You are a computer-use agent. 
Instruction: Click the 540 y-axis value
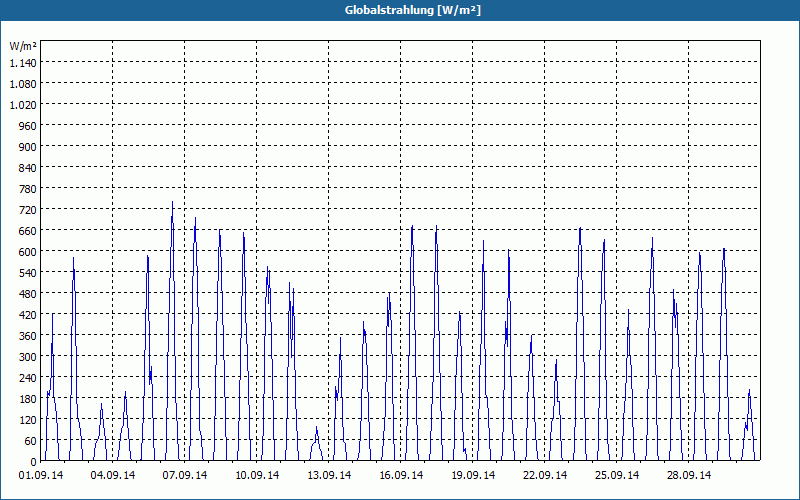[29, 272]
